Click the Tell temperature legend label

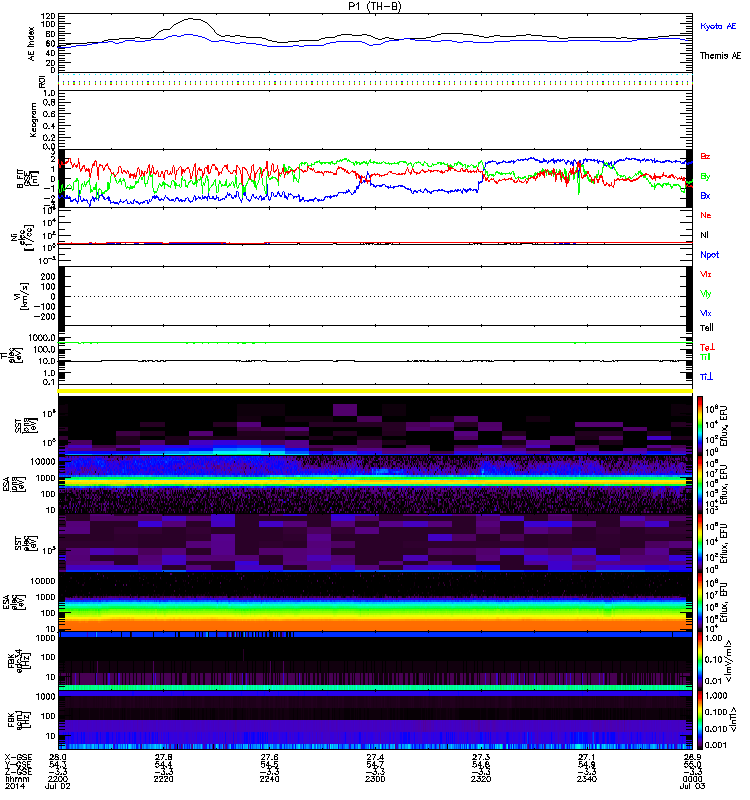point(706,327)
